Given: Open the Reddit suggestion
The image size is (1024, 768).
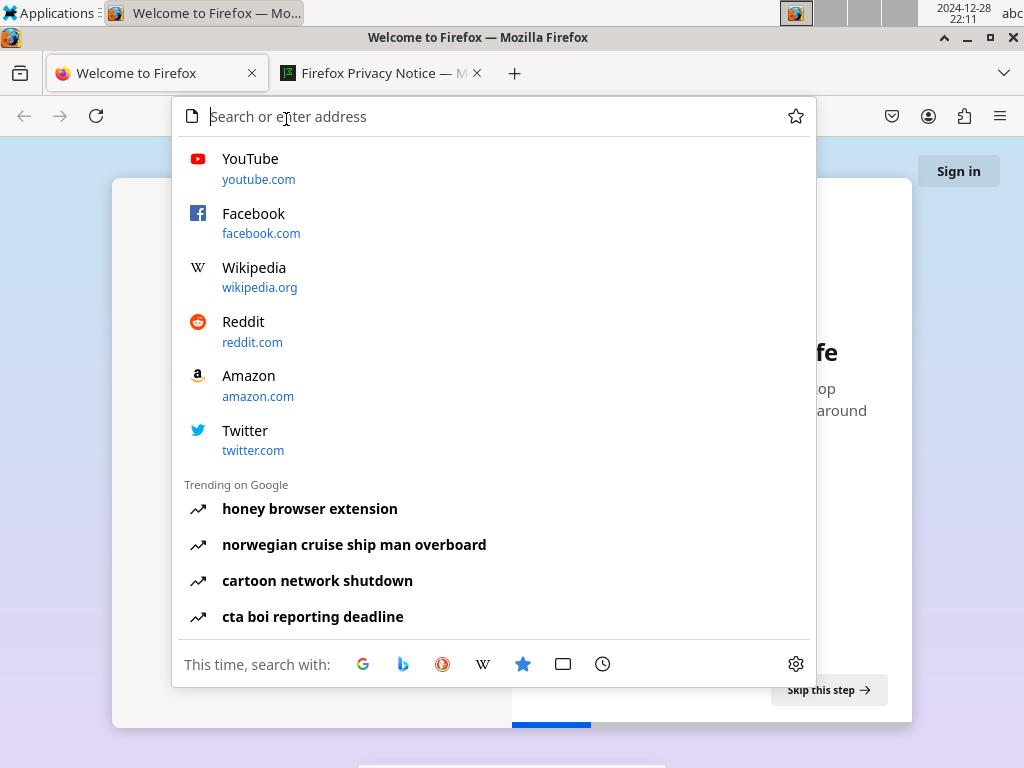Looking at the screenshot, I should point(494,332).
